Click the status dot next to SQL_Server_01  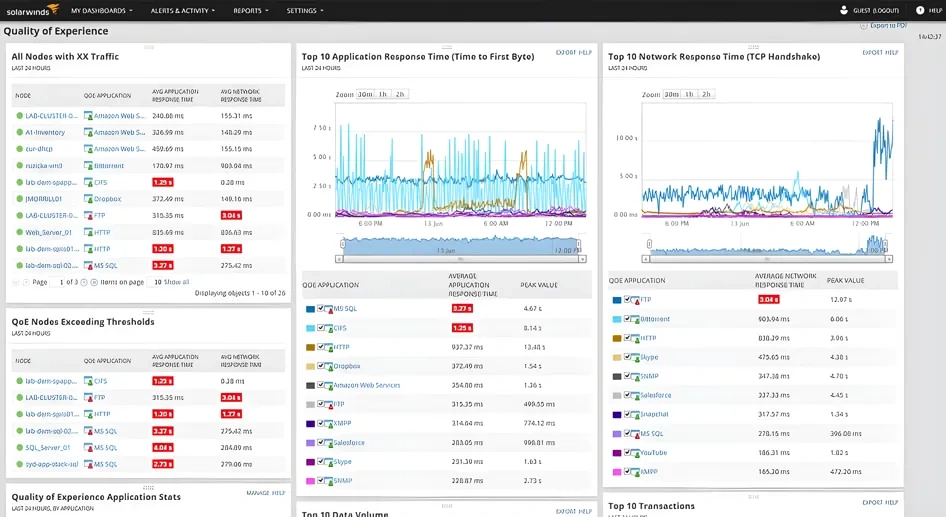pyautogui.click(x=19, y=448)
